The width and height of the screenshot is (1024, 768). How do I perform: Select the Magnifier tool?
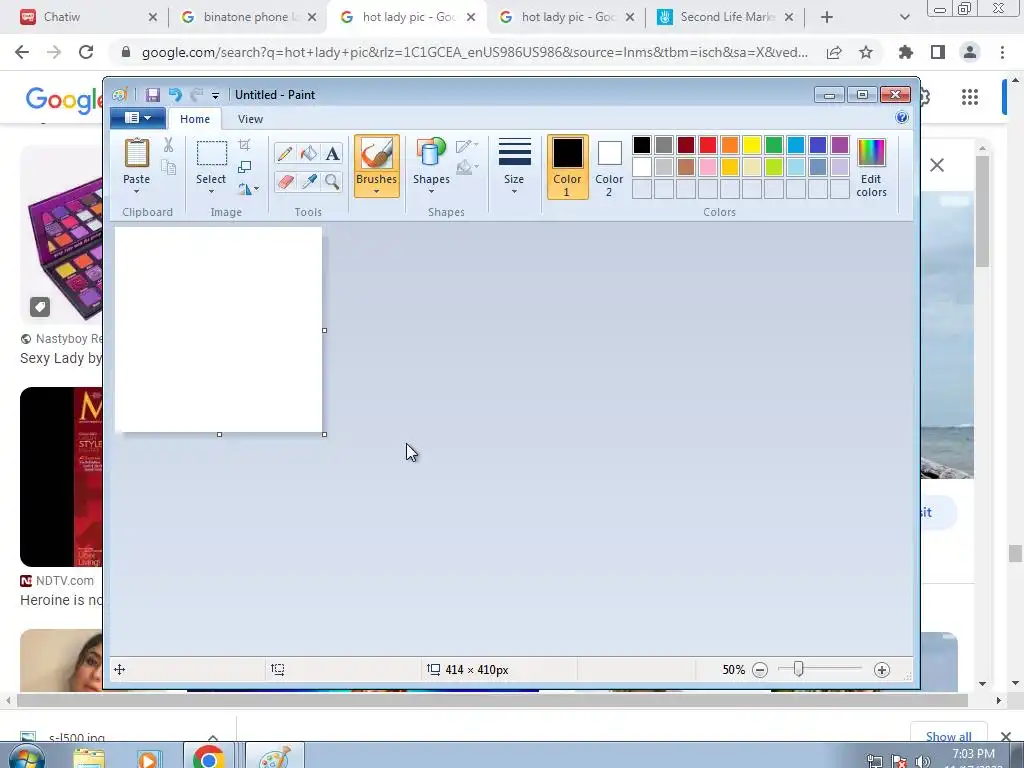click(x=332, y=182)
